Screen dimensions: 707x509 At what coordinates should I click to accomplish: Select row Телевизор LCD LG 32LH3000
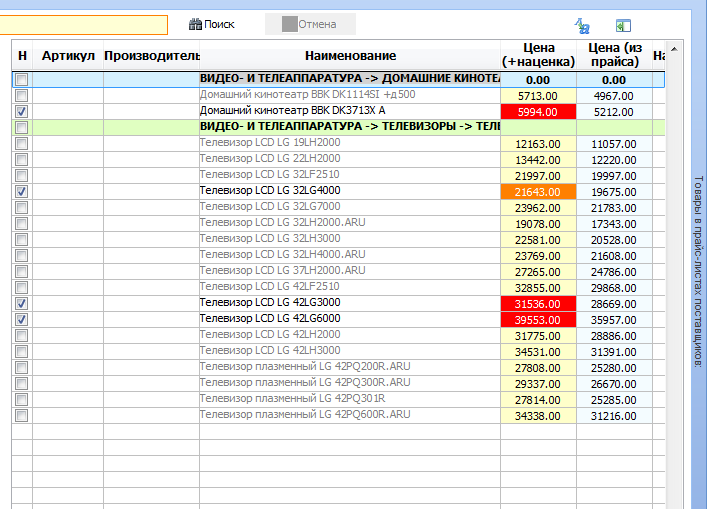tap(338, 240)
